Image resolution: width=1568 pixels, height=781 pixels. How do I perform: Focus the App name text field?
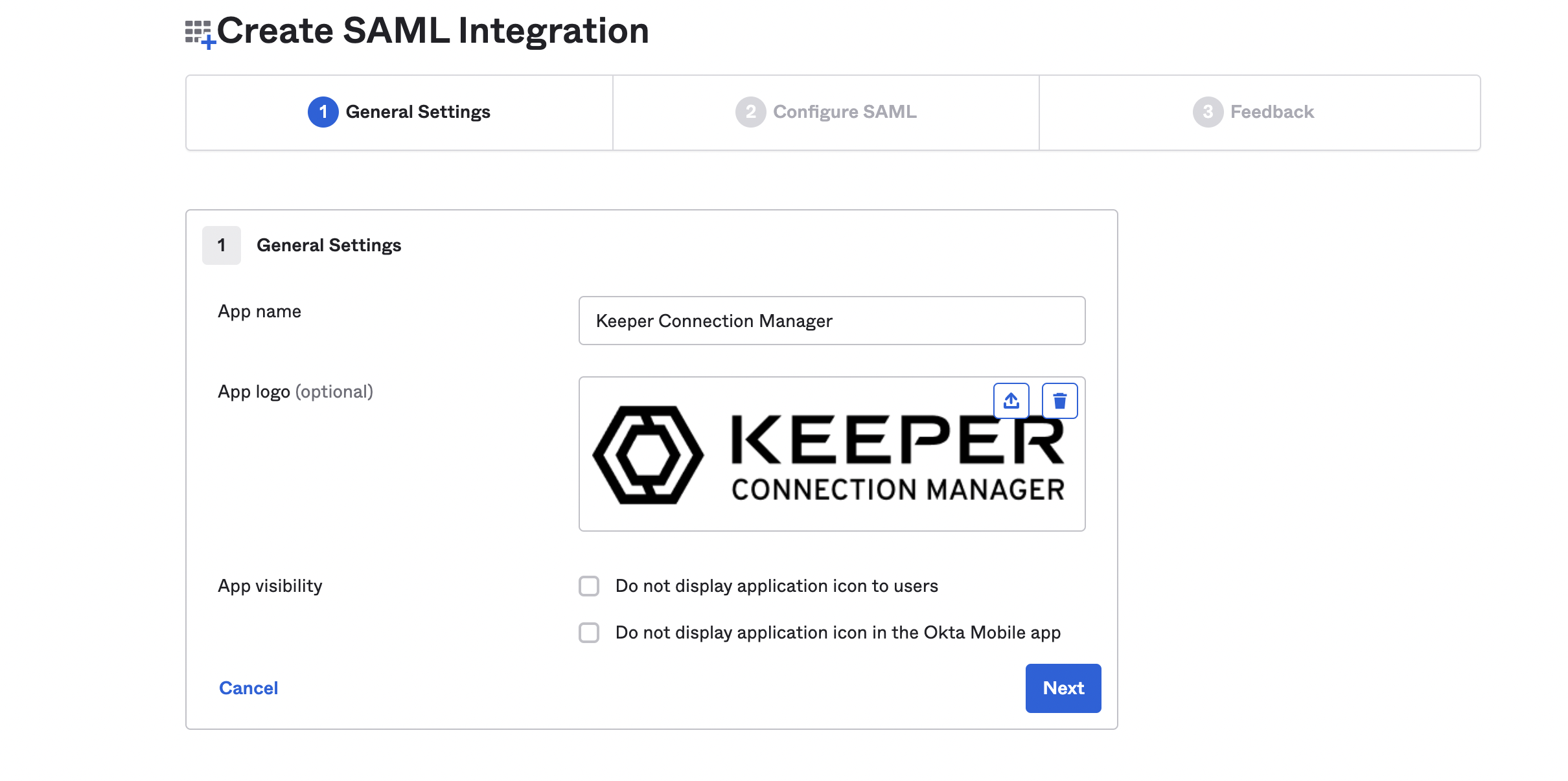(831, 321)
